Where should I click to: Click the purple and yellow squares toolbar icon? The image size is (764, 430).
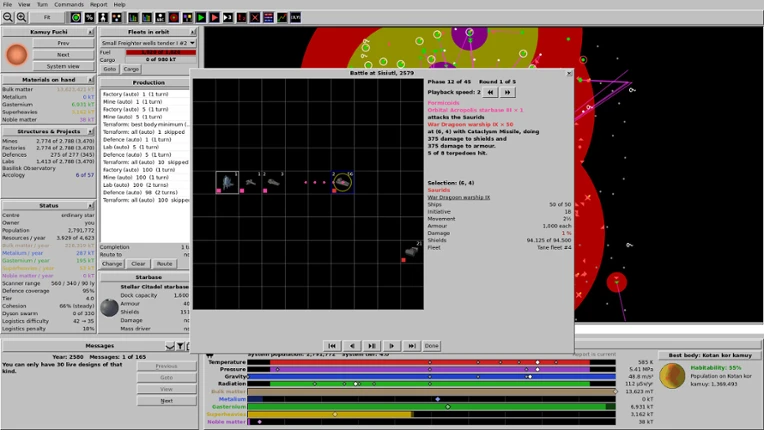tap(187, 18)
